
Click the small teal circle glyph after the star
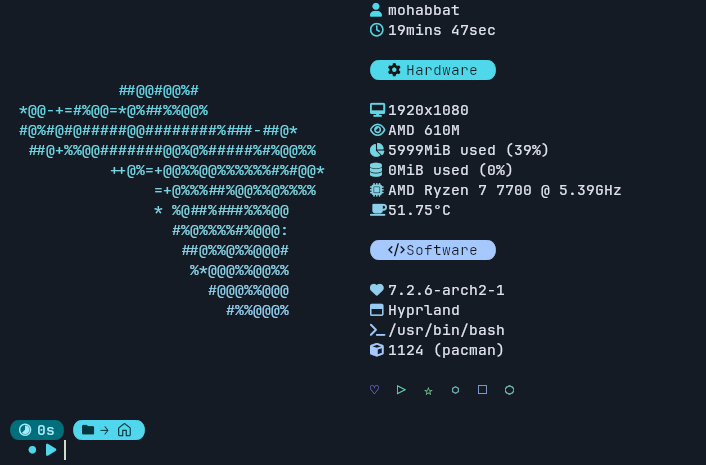(x=455, y=390)
